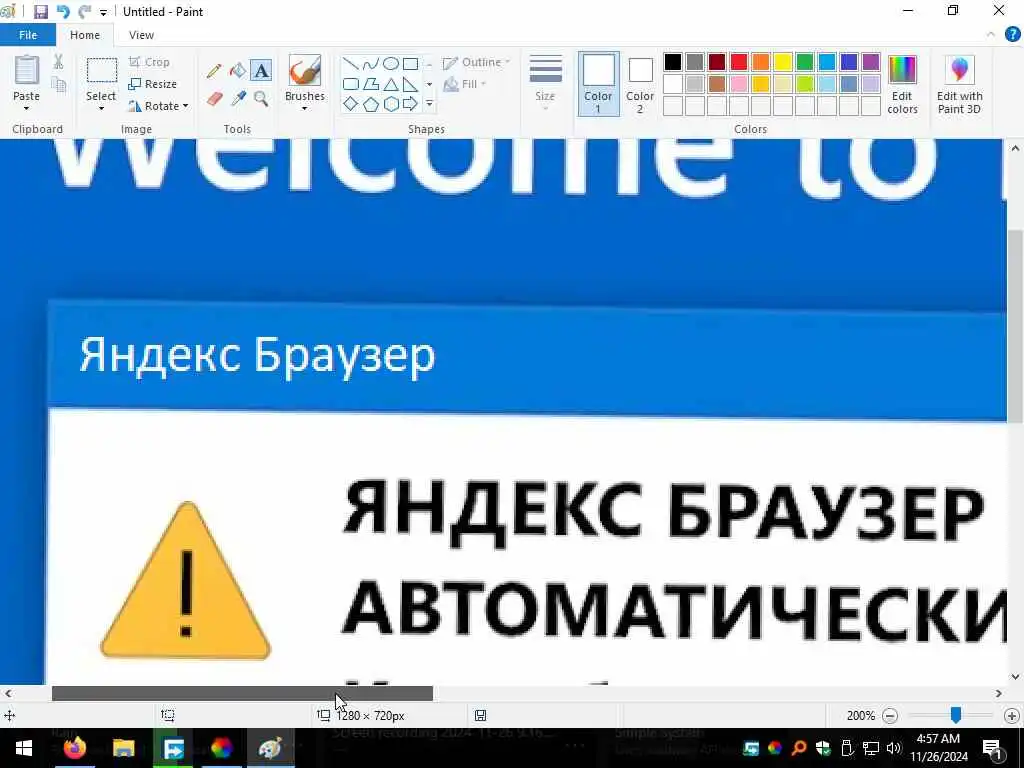Select the Right arrow shape
1024x768 pixels.
(x=410, y=104)
